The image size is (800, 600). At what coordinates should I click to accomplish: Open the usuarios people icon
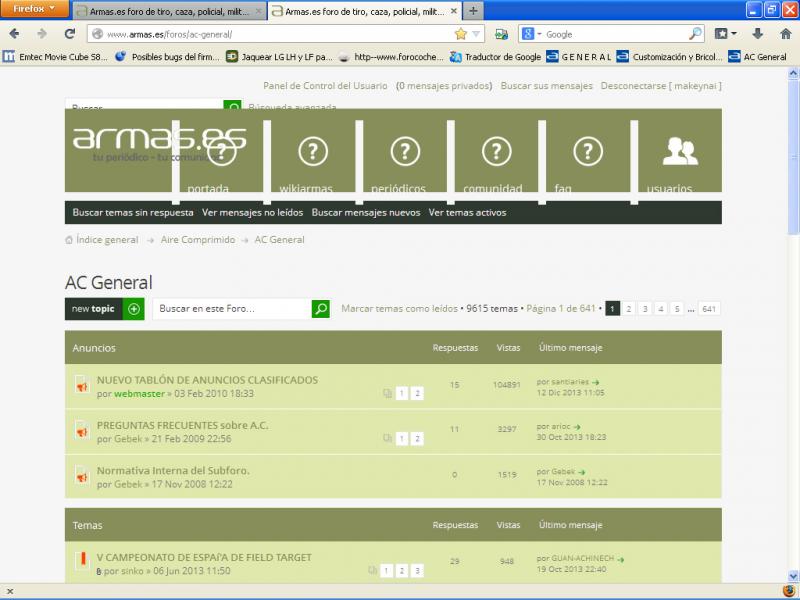coord(680,152)
